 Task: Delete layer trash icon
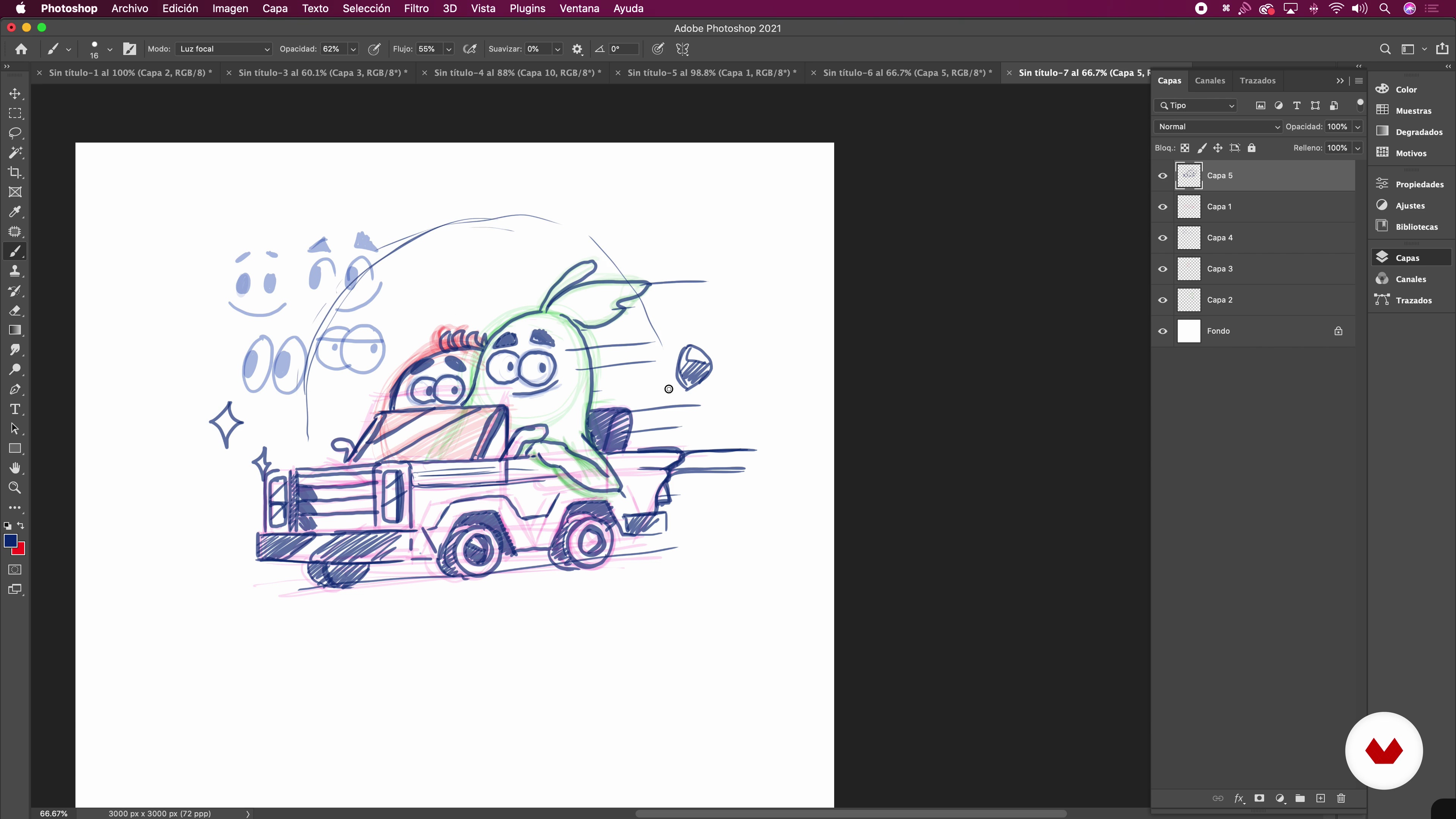tap(1341, 798)
